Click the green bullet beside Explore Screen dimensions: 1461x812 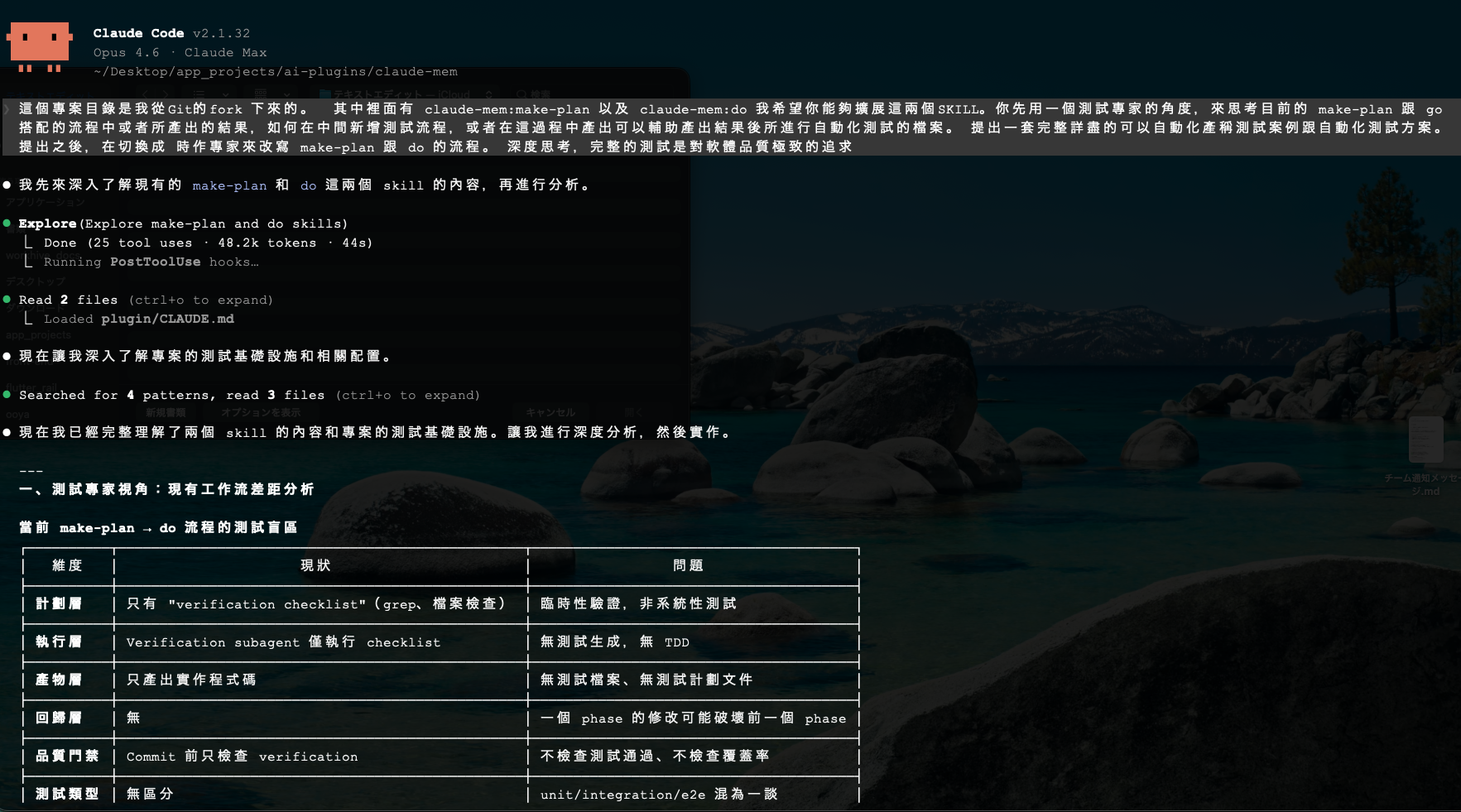point(7,223)
